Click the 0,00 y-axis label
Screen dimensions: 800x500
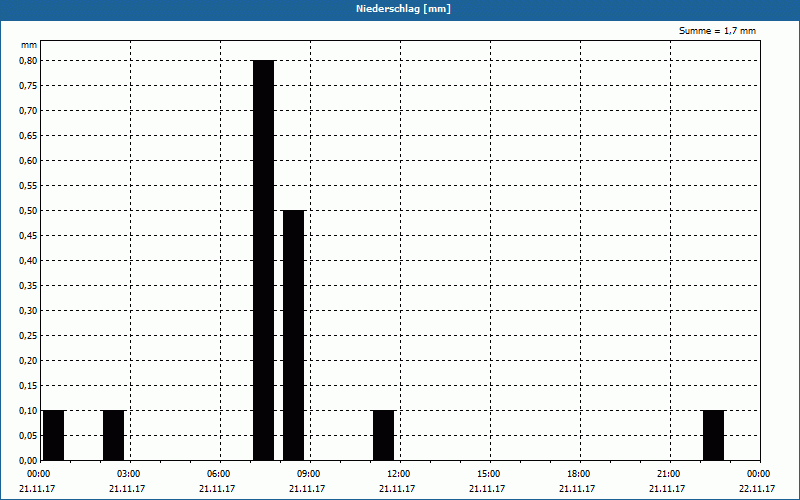coord(28,461)
